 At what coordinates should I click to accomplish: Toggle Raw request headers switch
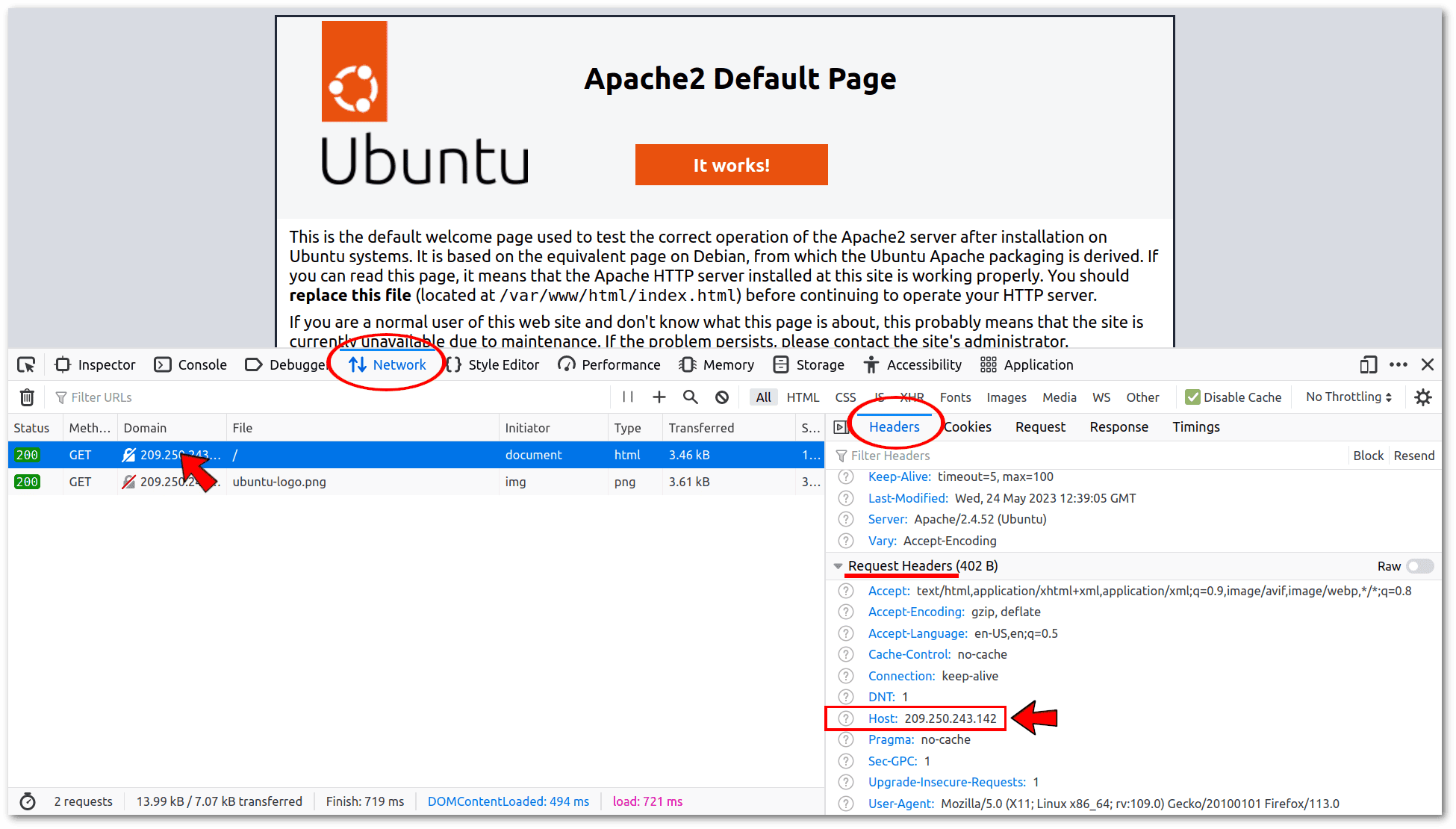[1419, 566]
